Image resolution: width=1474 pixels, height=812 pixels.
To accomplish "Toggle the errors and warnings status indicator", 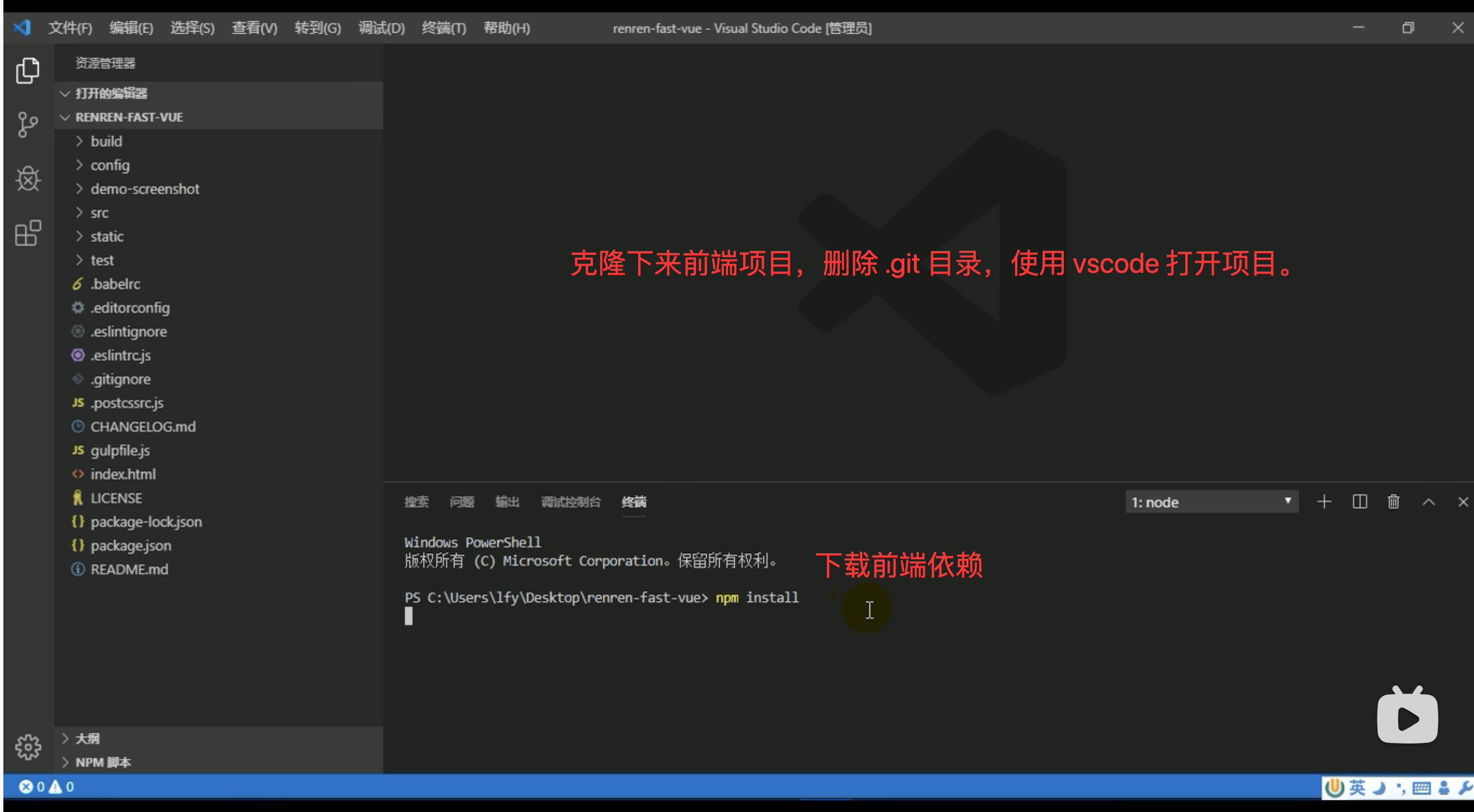I will coord(47,787).
